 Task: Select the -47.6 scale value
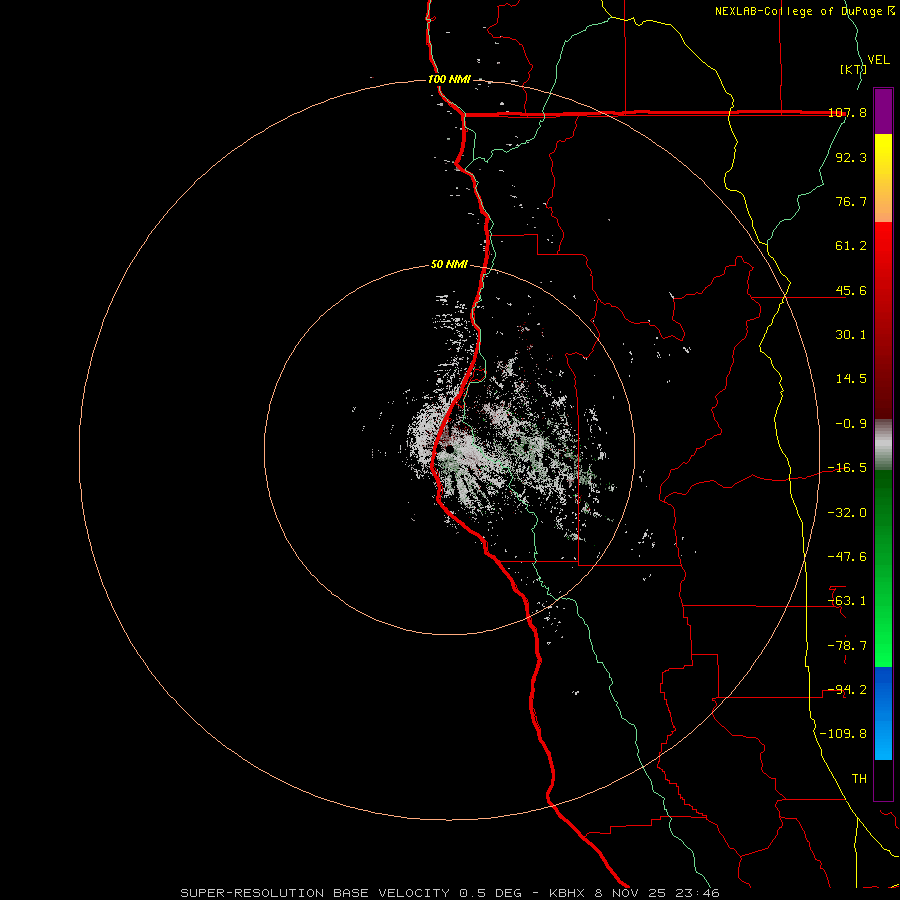coord(847,557)
